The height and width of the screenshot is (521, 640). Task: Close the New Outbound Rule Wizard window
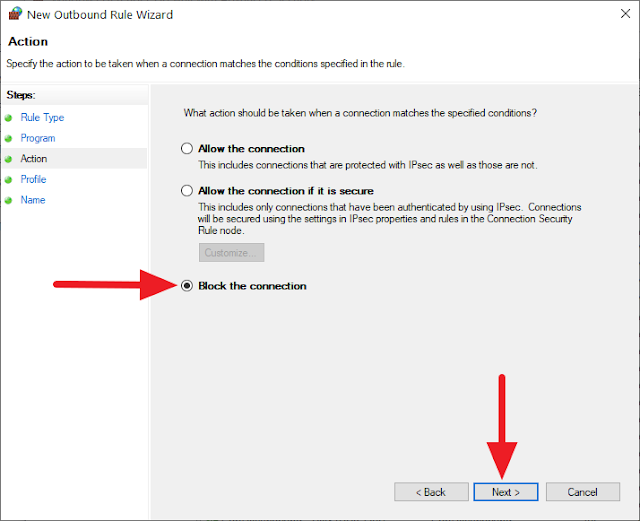pyautogui.click(x=625, y=14)
